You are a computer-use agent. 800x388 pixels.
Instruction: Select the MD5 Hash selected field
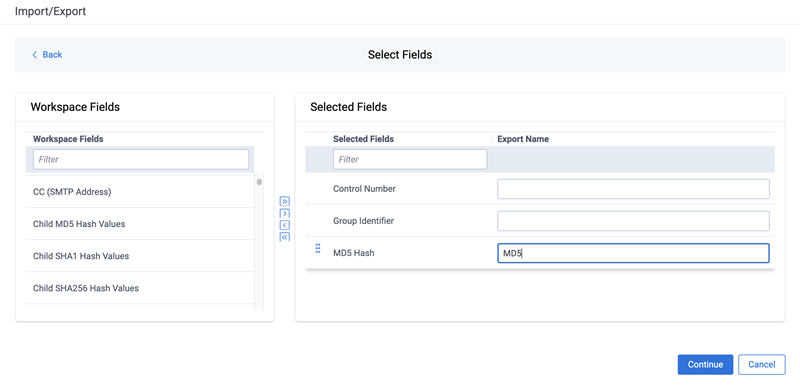coord(354,253)
